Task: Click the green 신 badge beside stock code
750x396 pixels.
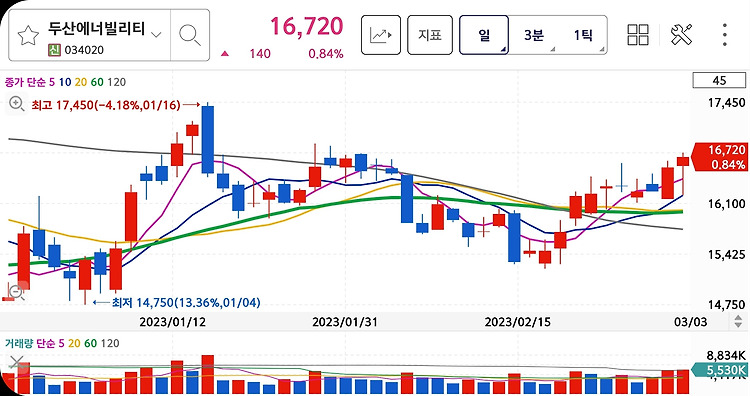Action: (54, 50)
